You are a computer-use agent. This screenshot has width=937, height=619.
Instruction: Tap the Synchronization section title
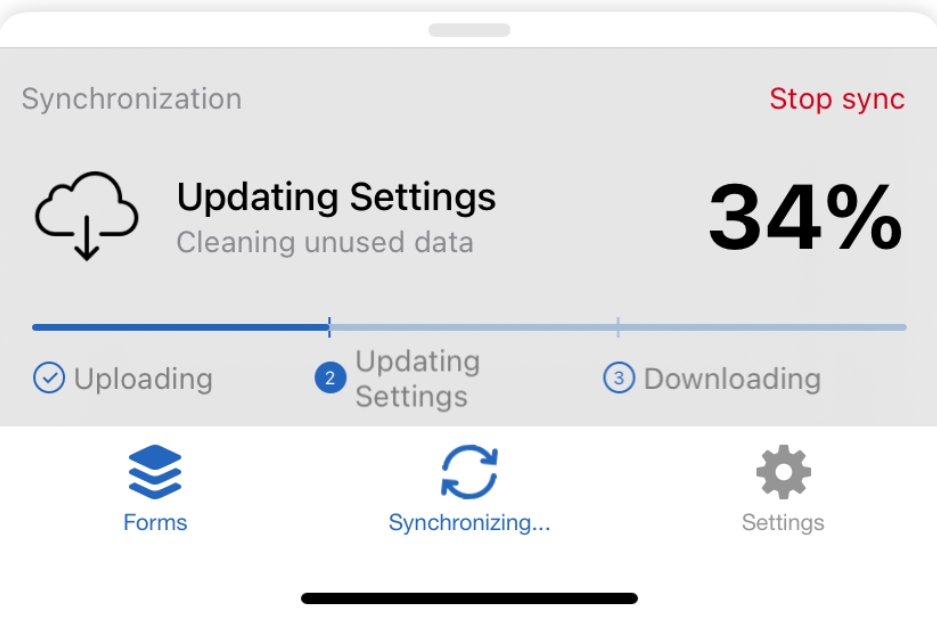pos(131,99)
